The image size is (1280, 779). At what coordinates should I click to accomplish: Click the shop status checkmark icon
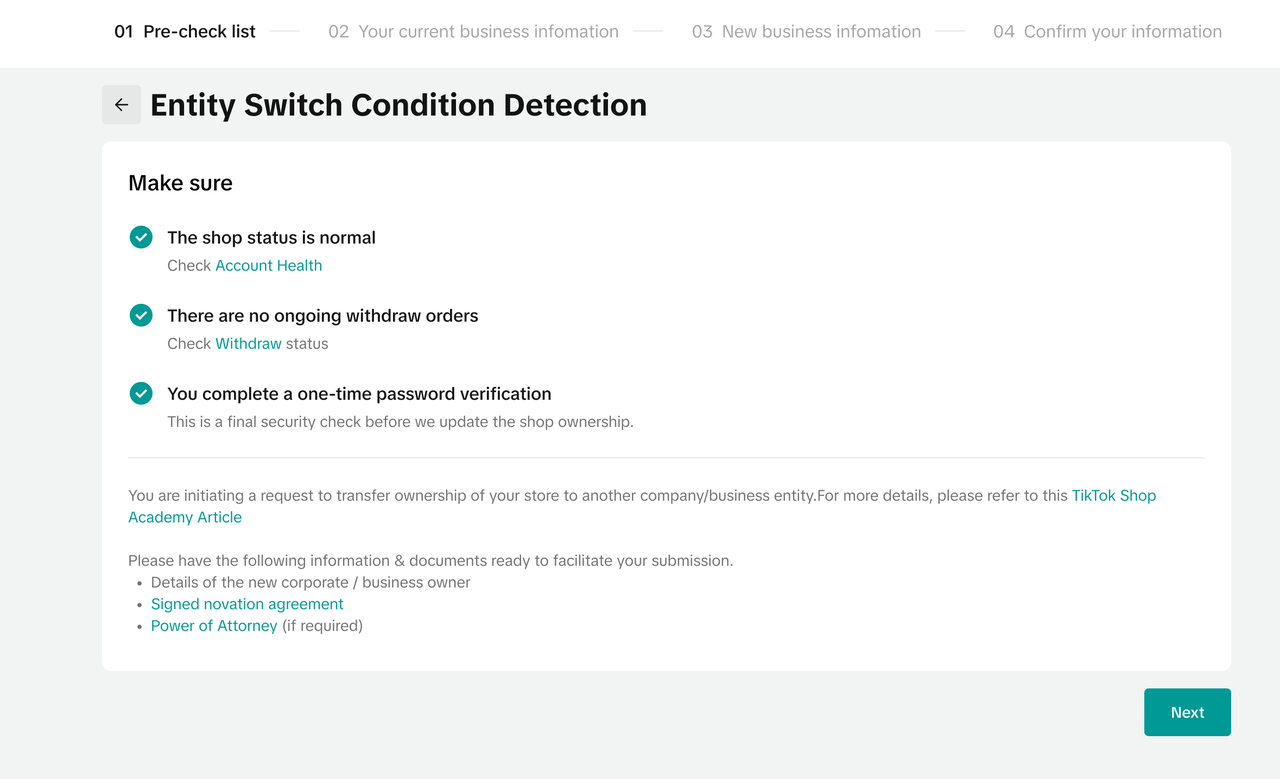[141, 237]
